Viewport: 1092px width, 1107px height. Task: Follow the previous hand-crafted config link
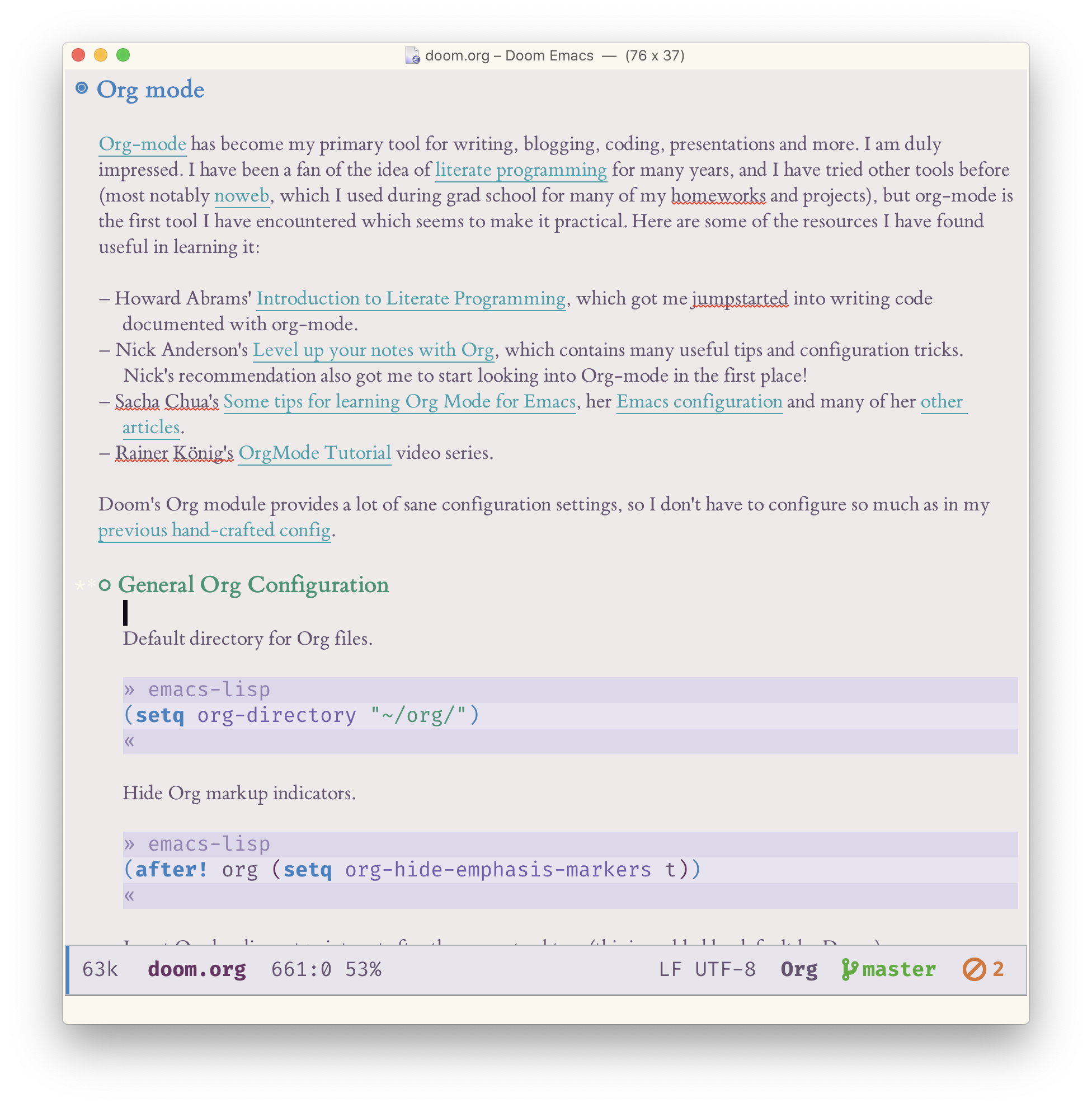click(x=214, y=530)
